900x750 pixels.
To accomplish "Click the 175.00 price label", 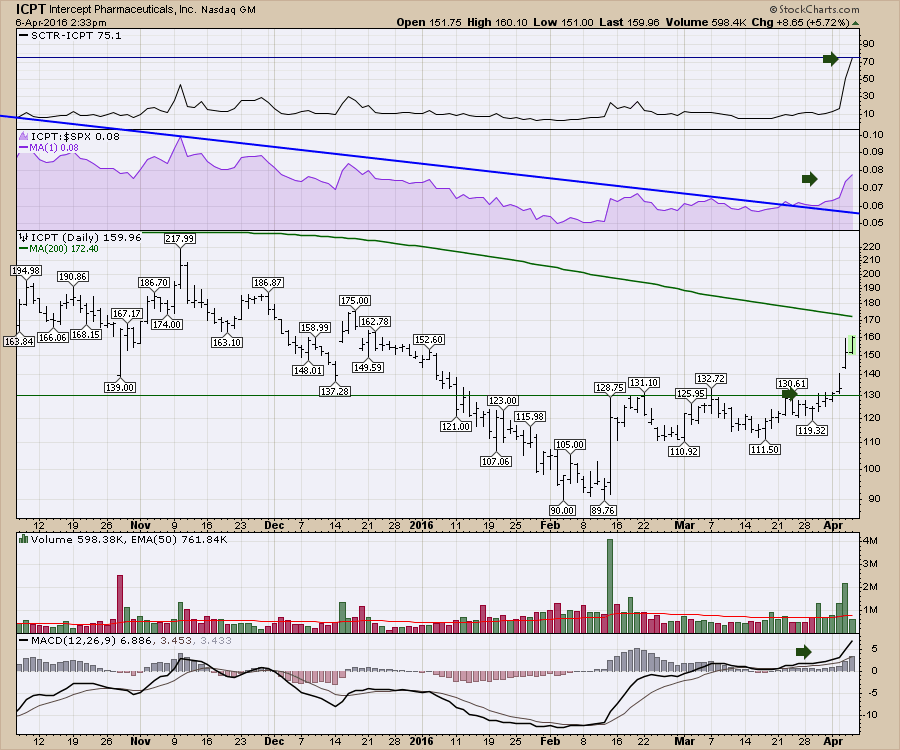I will [x=355, y=301].
